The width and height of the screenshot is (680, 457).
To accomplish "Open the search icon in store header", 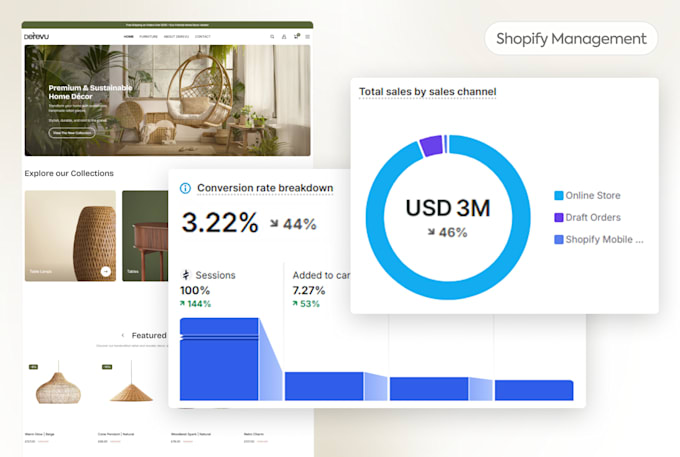I will pyautogui.click(x=272, y=37).
